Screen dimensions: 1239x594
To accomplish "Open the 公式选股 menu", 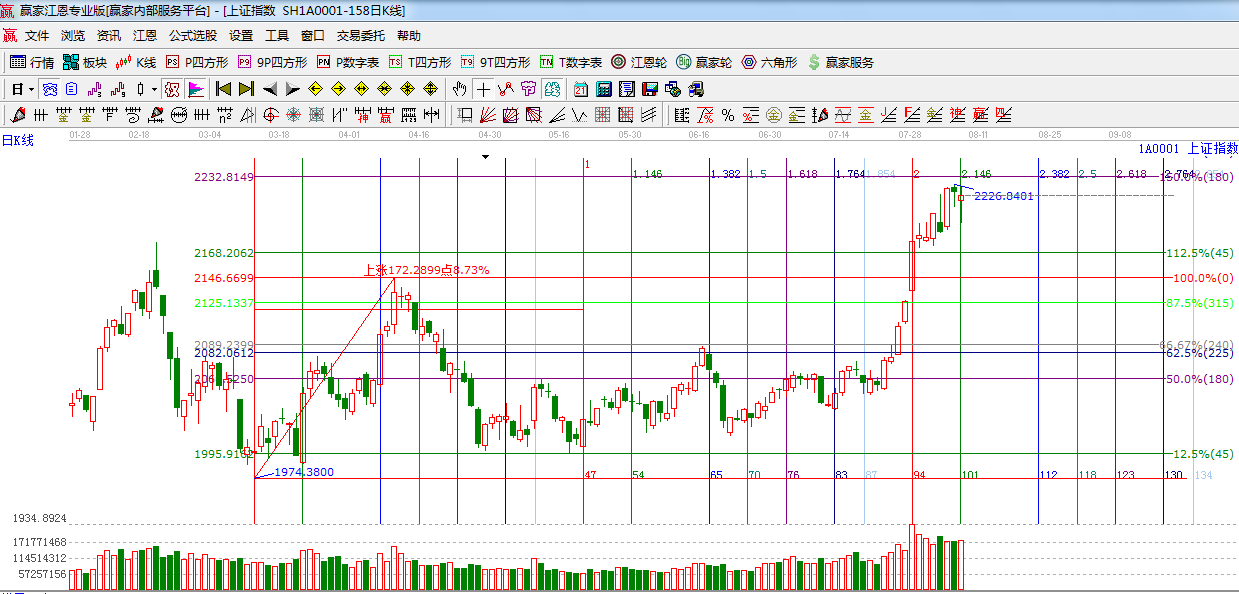I will tap(193, 36).
